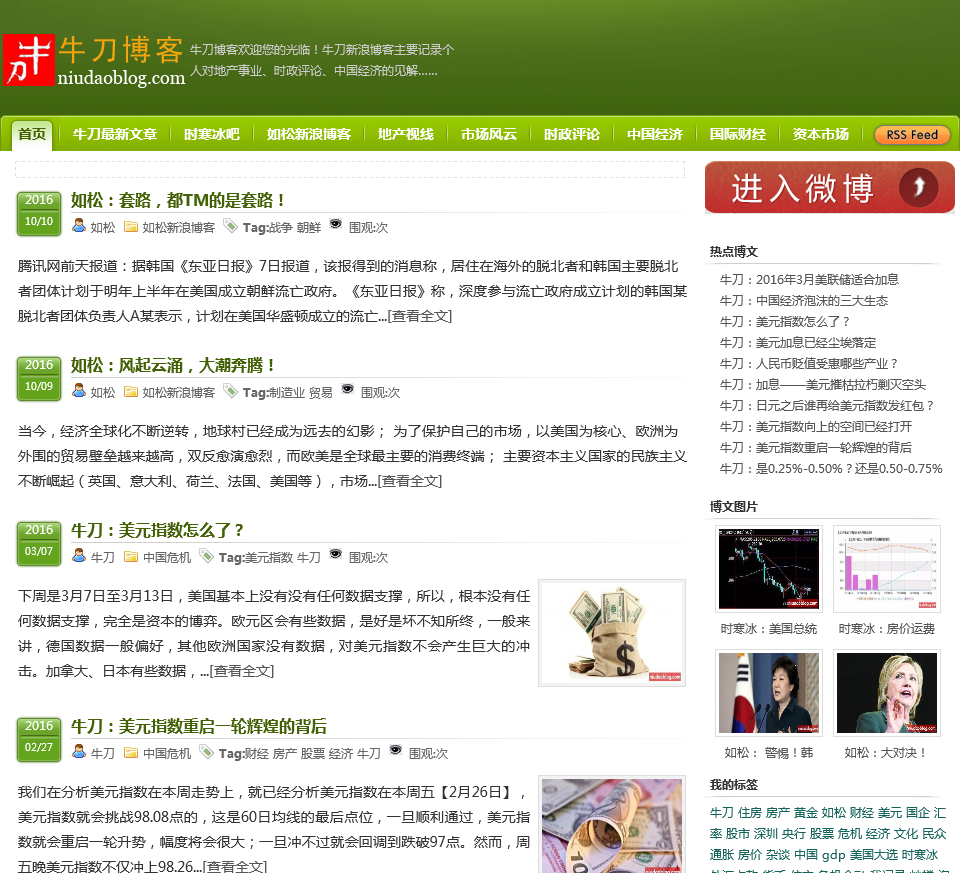Click folder icon in 美元指数怎么了 post meta
This screenshot has height=873, width=960.
click(131, 556)
